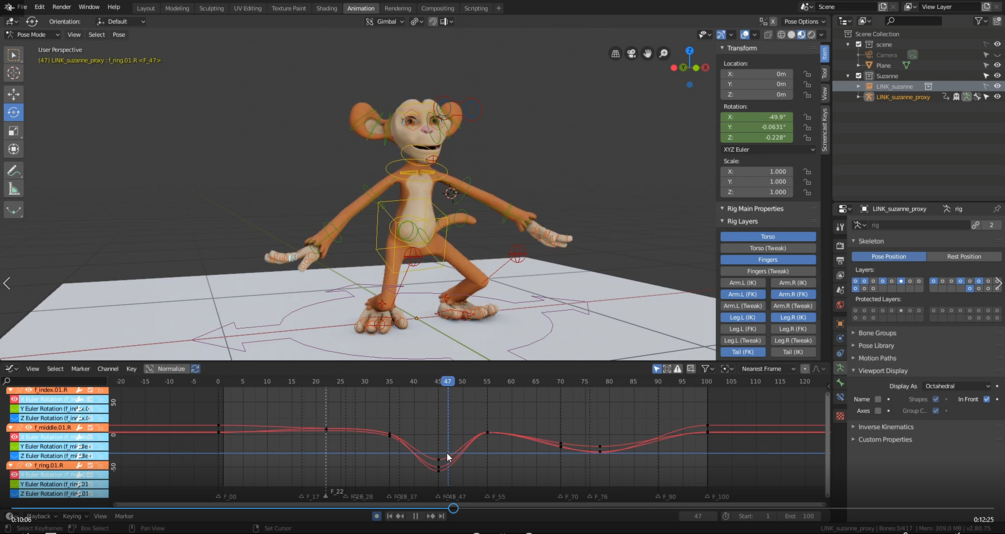Open the Output properties tab icon
The width and height of the screenshot is (1005, 534).
click(840, 260)
